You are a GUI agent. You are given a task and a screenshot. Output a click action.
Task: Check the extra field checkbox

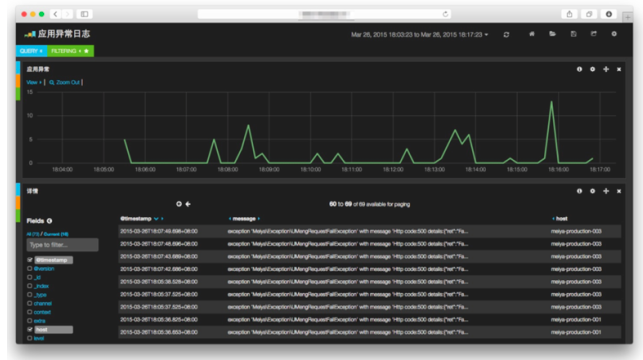pos(30,321)
